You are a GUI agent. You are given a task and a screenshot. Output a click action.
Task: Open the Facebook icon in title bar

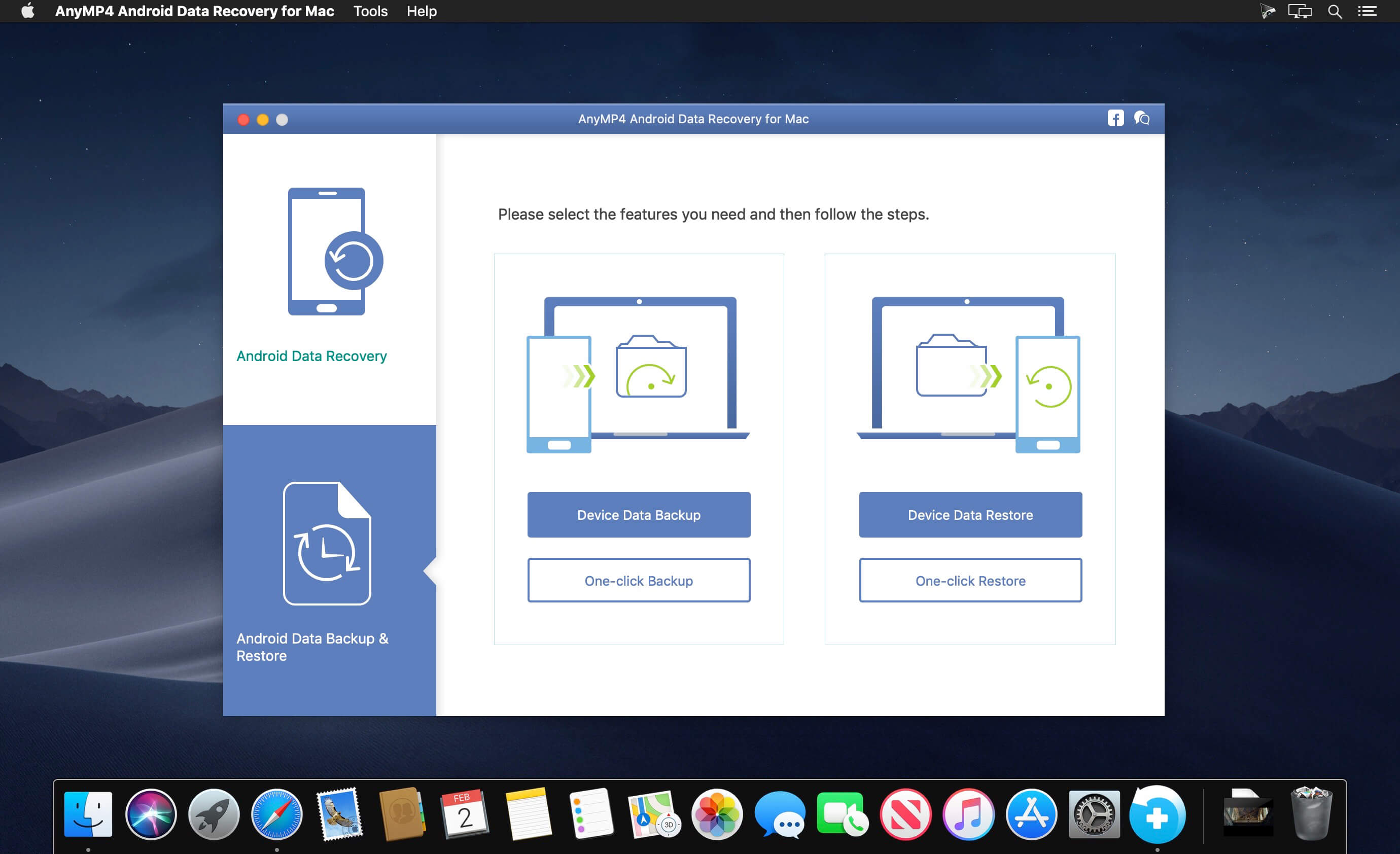tap(1115, 118)
